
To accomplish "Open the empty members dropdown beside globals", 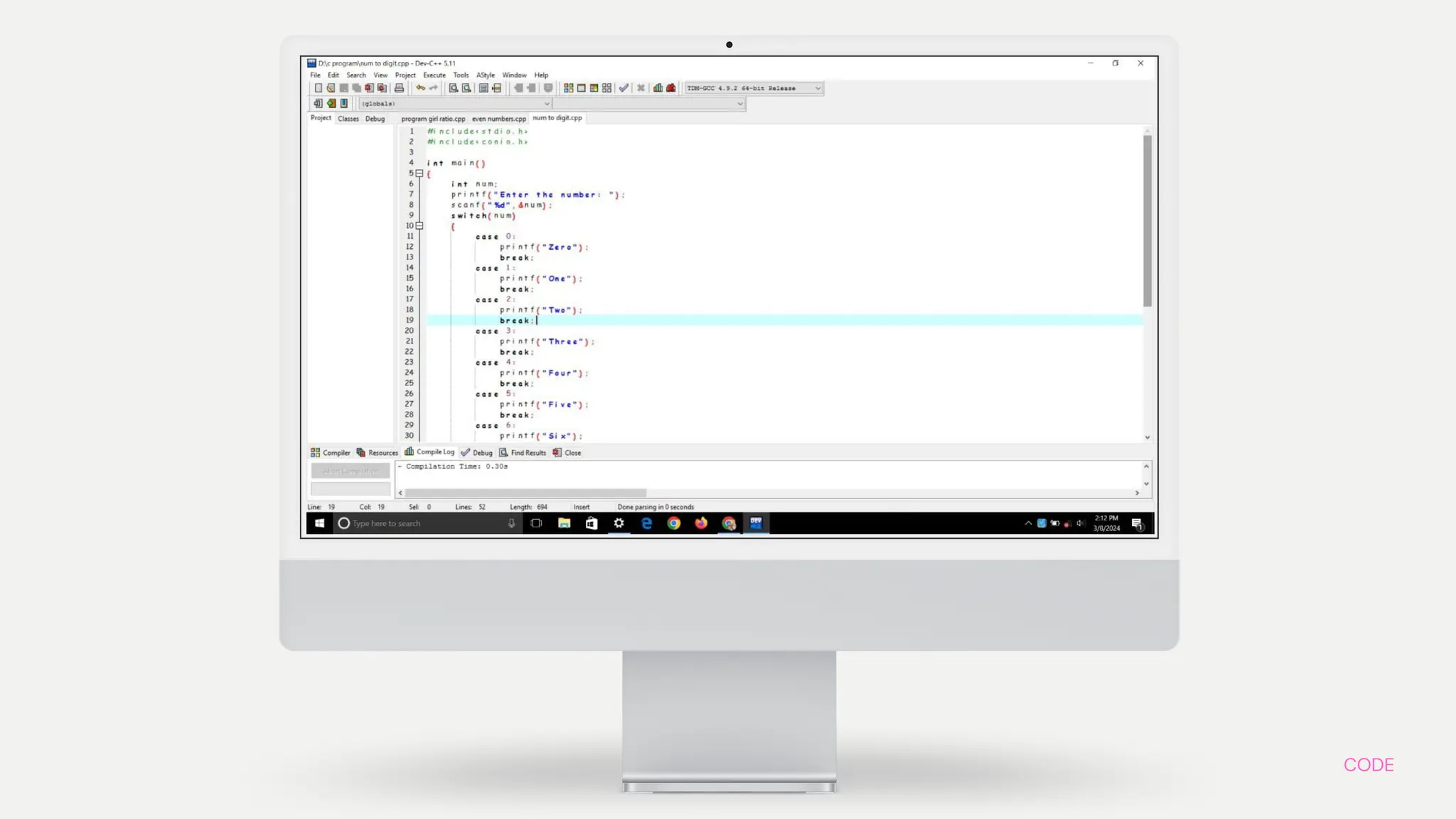I will (739, 104).
